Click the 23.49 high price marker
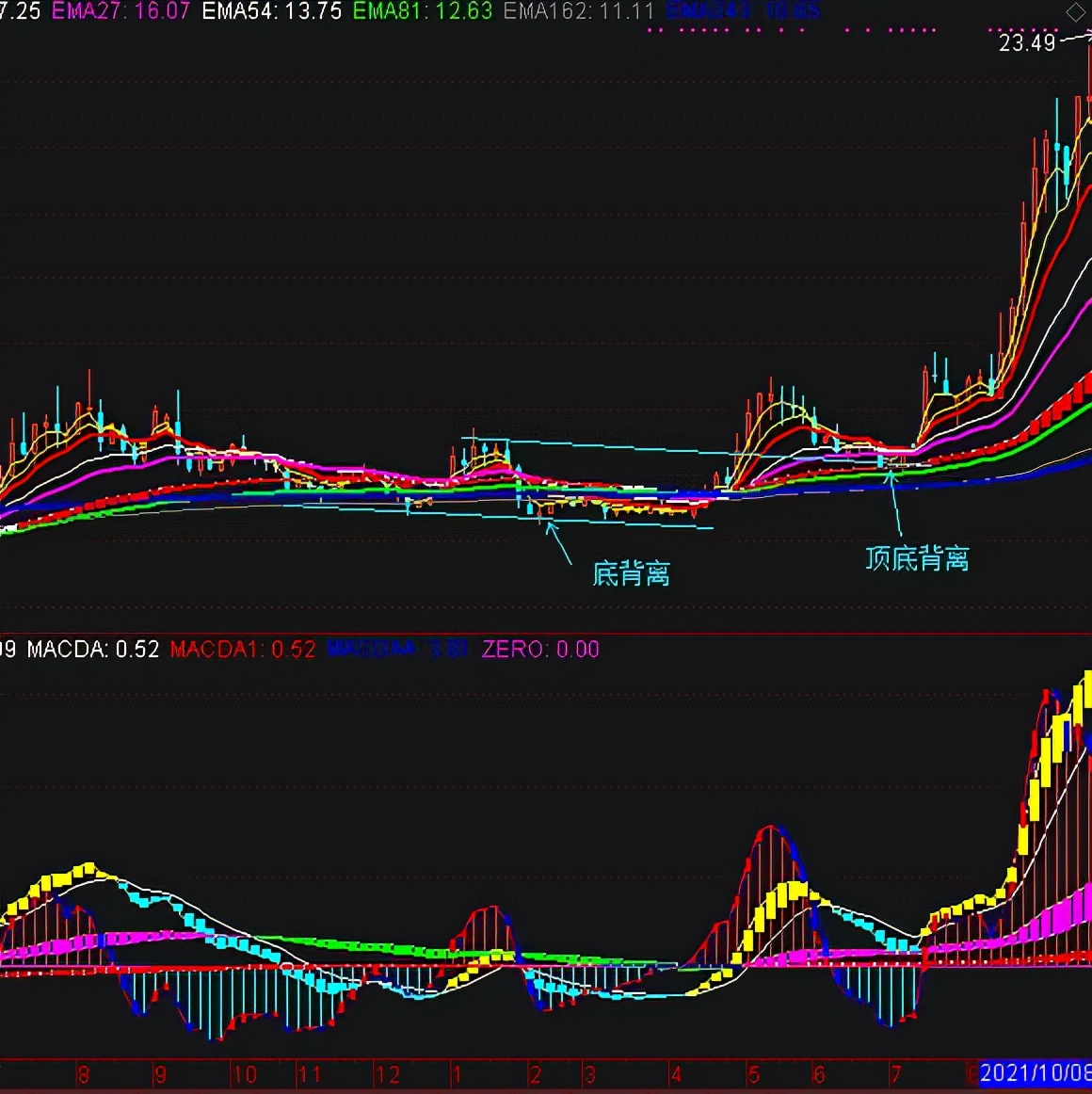This screenshot has width=1092, height=1094. [x=1027, y=42]
